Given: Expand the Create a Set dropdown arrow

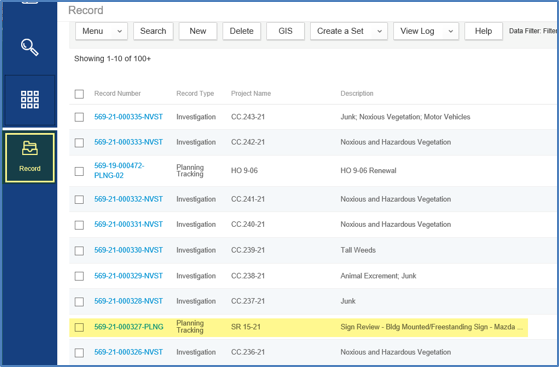Looking at the screenshot, I should click(379, 31).
